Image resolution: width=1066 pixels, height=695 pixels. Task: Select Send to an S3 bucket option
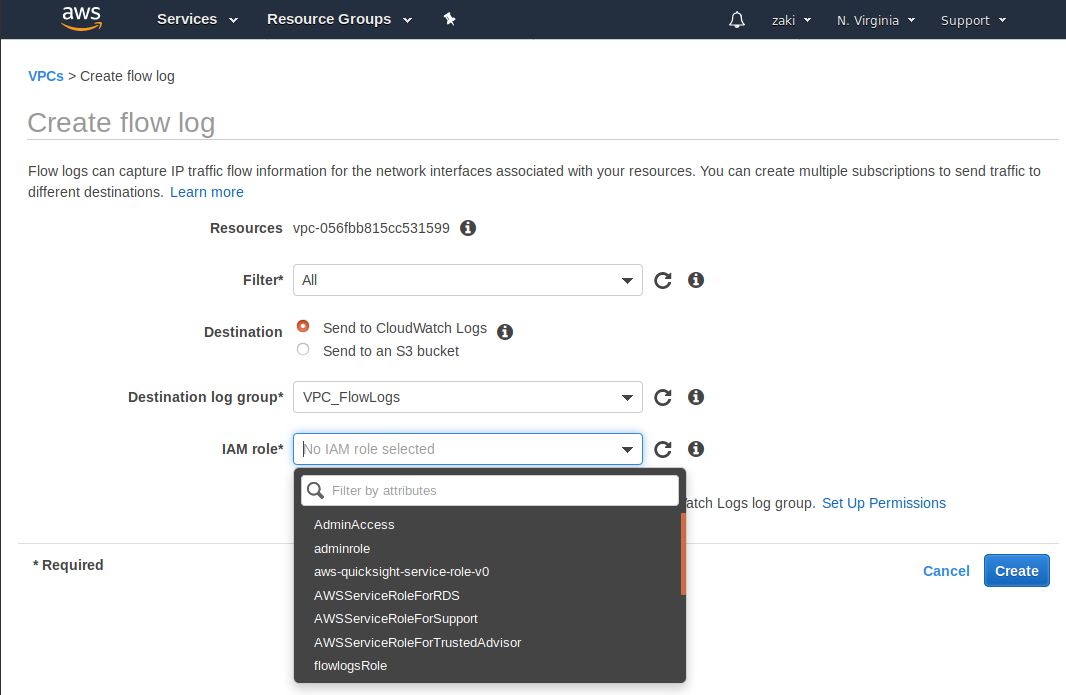click(x=303, y=350)
